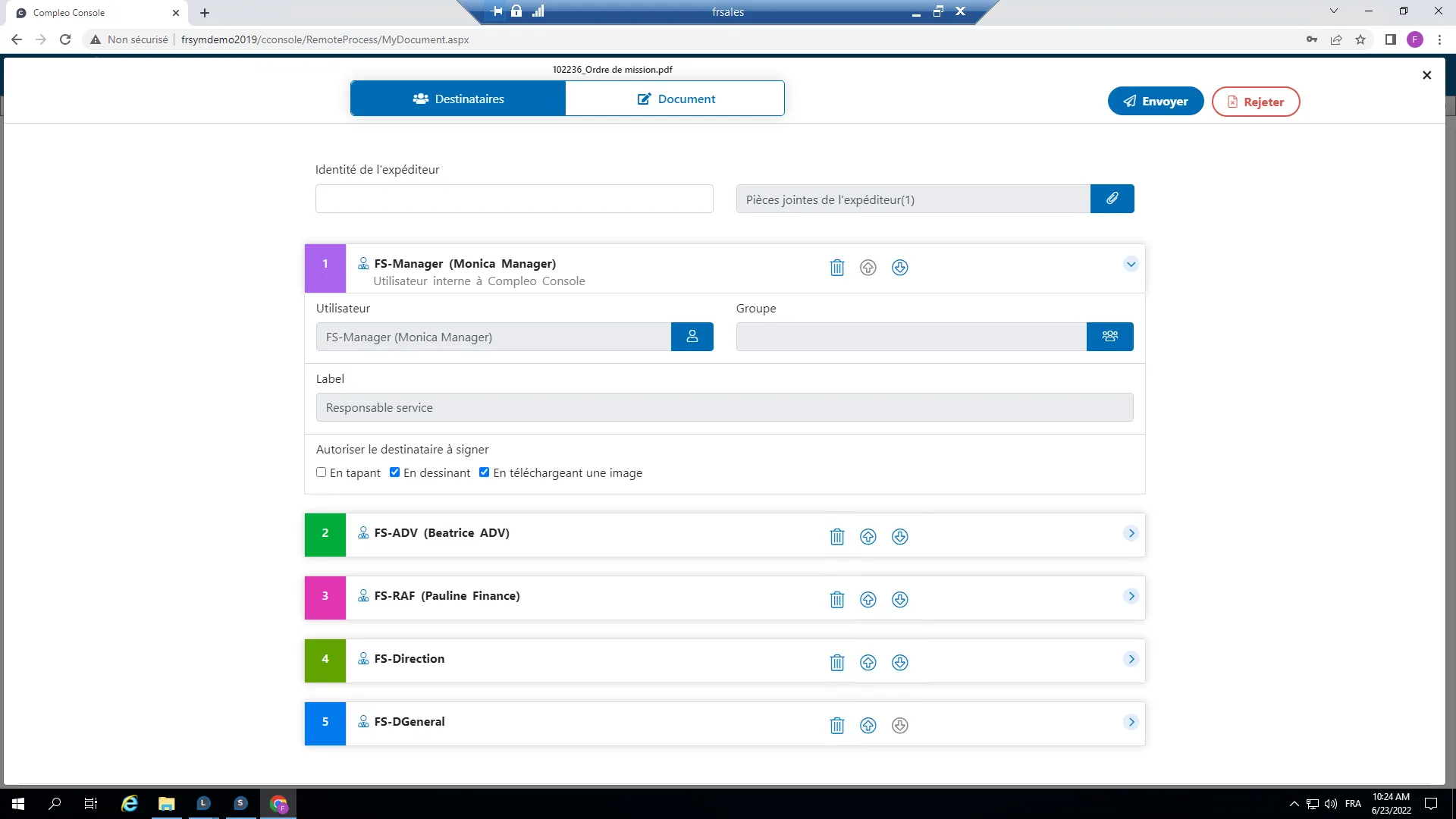The image size is (1456, 819).
Task: Switch to Destinataires tab
Action: coord(458,99)
